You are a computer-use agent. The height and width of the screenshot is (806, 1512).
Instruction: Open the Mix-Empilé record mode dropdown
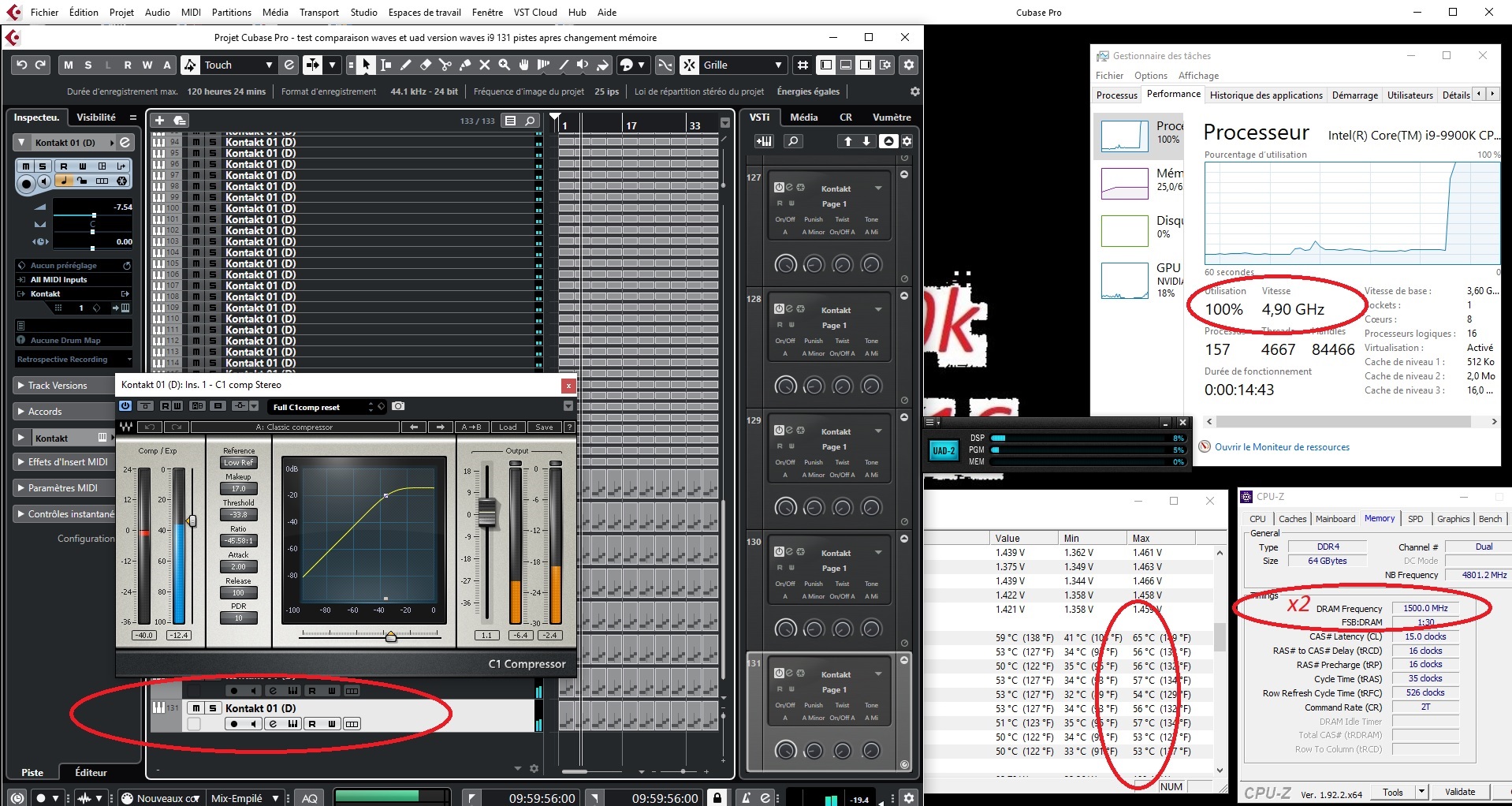click(244, 797)
